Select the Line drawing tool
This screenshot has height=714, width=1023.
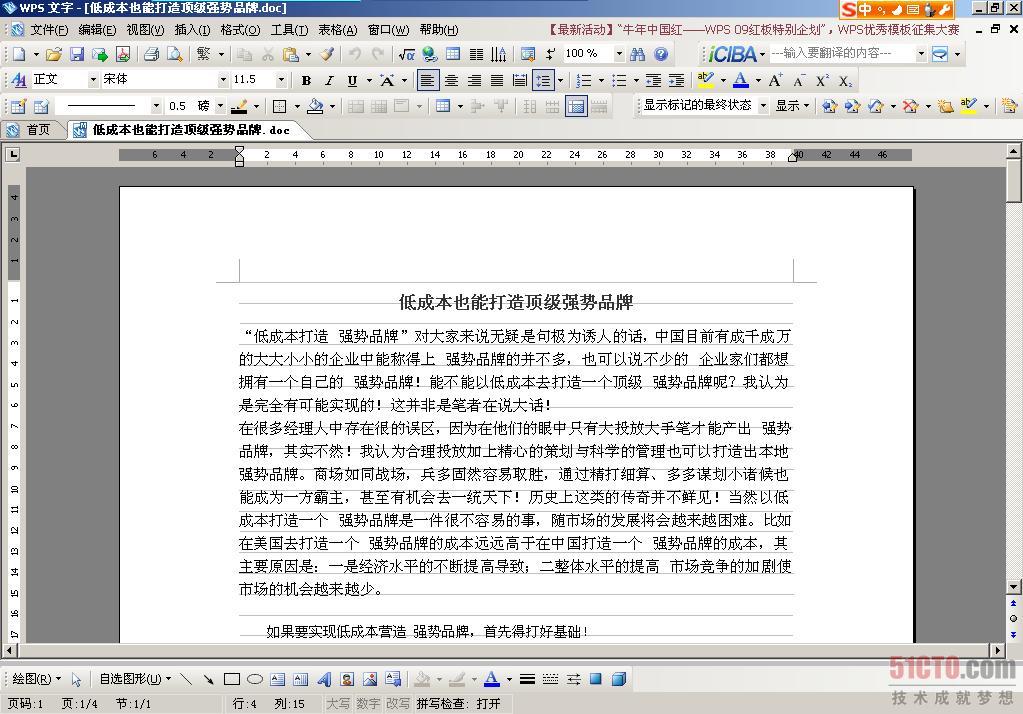[x=186, y=679]
